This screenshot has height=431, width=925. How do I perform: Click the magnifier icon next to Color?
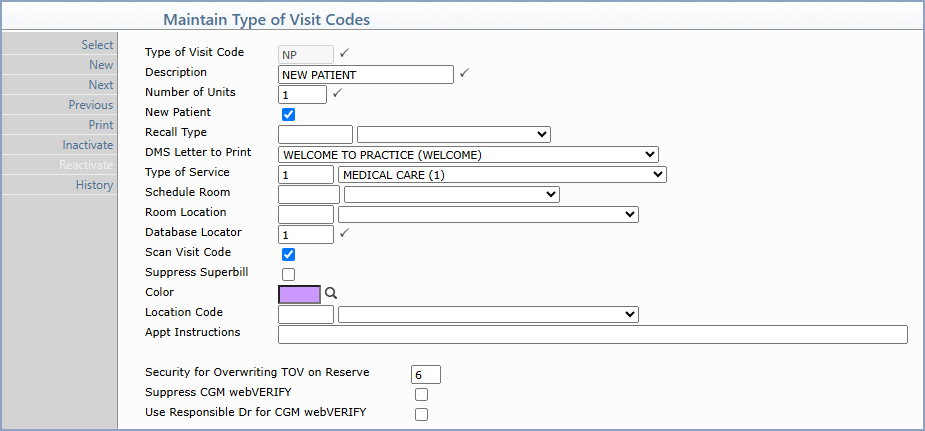[331, 293]
